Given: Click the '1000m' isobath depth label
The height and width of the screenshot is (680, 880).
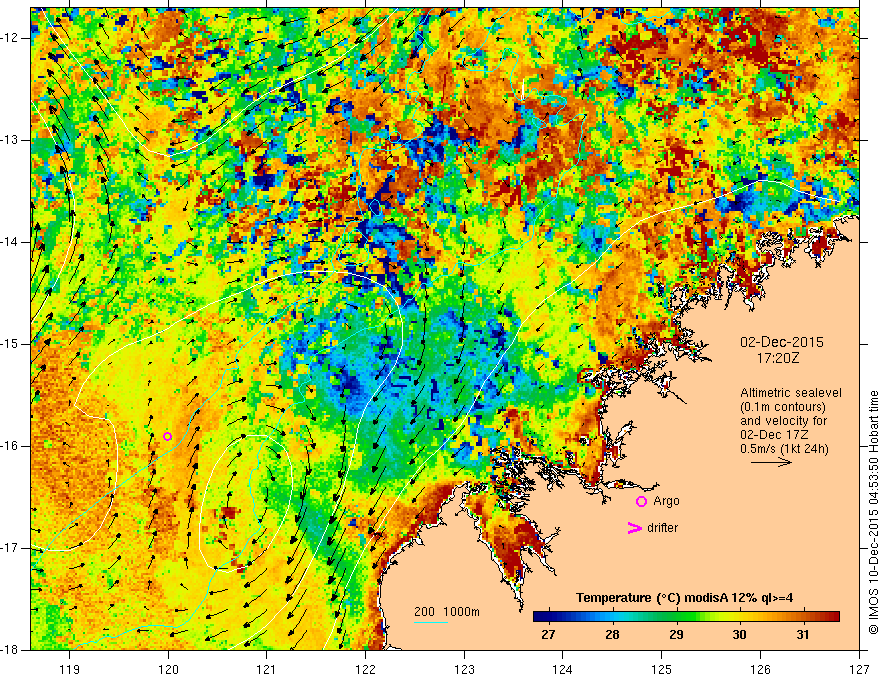Looking at the screenshot, I should pos(461,612).
